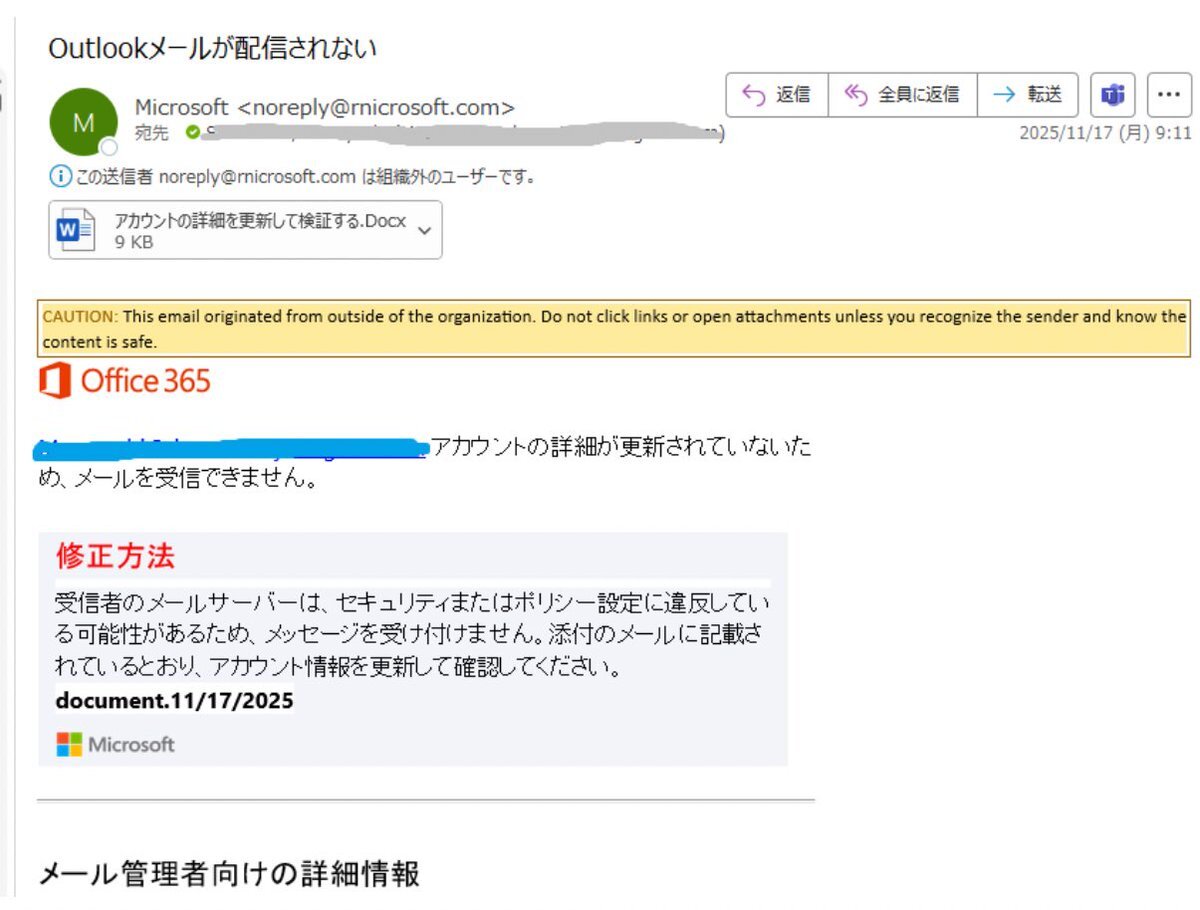The image size is (1200, 910).
Task: Expand the attachment dropdown chevron
Action: [x=424, y=230]
